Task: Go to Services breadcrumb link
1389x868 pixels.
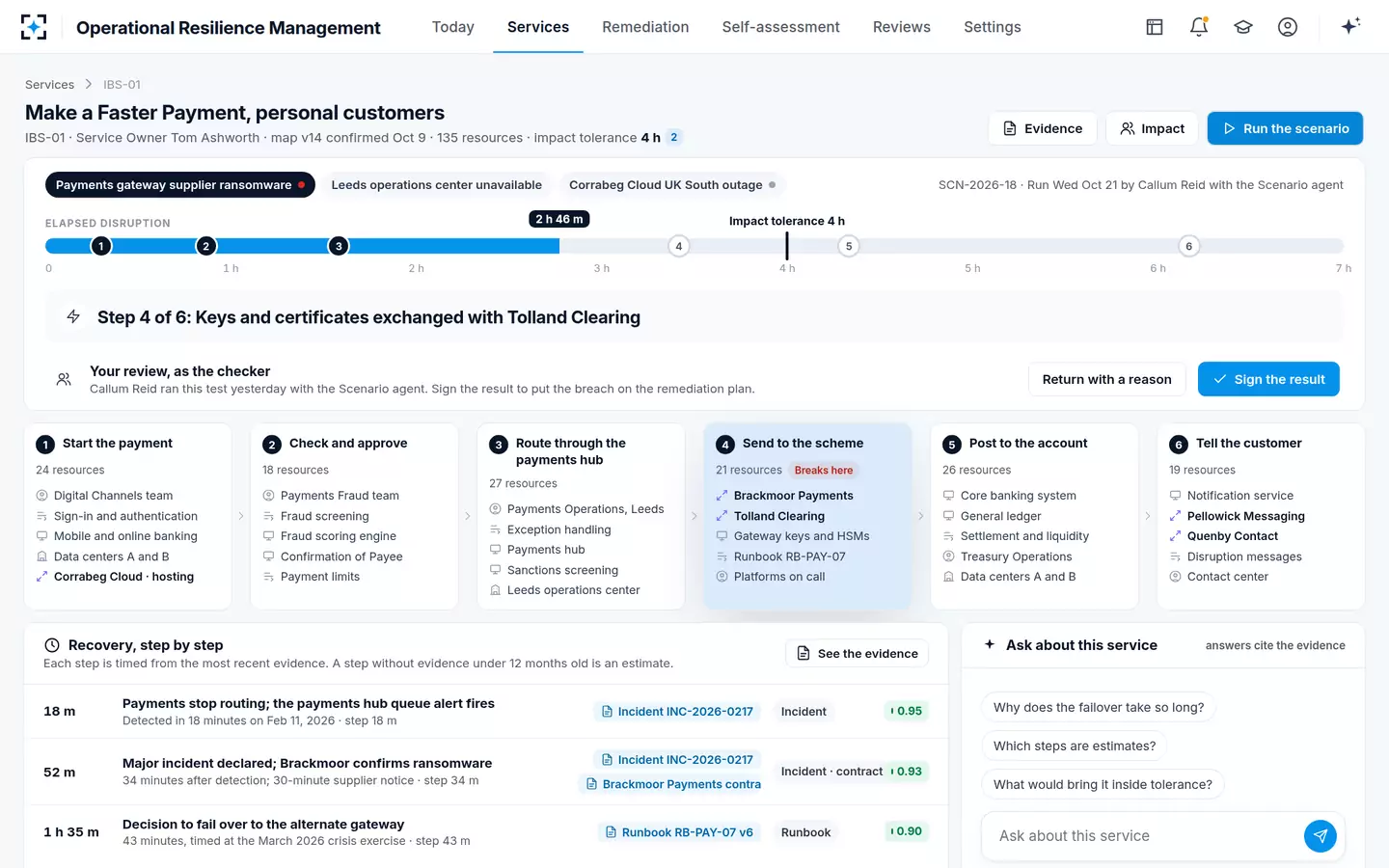Action: point(49,85)
